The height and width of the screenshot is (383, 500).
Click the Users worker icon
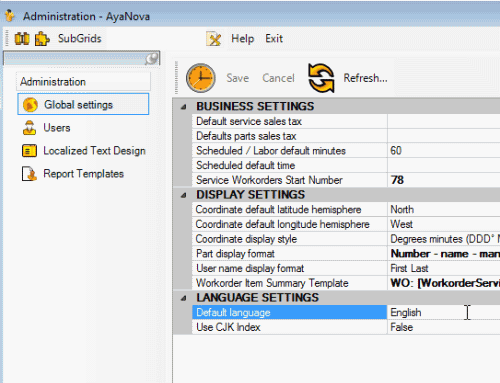tap(29, 128)
